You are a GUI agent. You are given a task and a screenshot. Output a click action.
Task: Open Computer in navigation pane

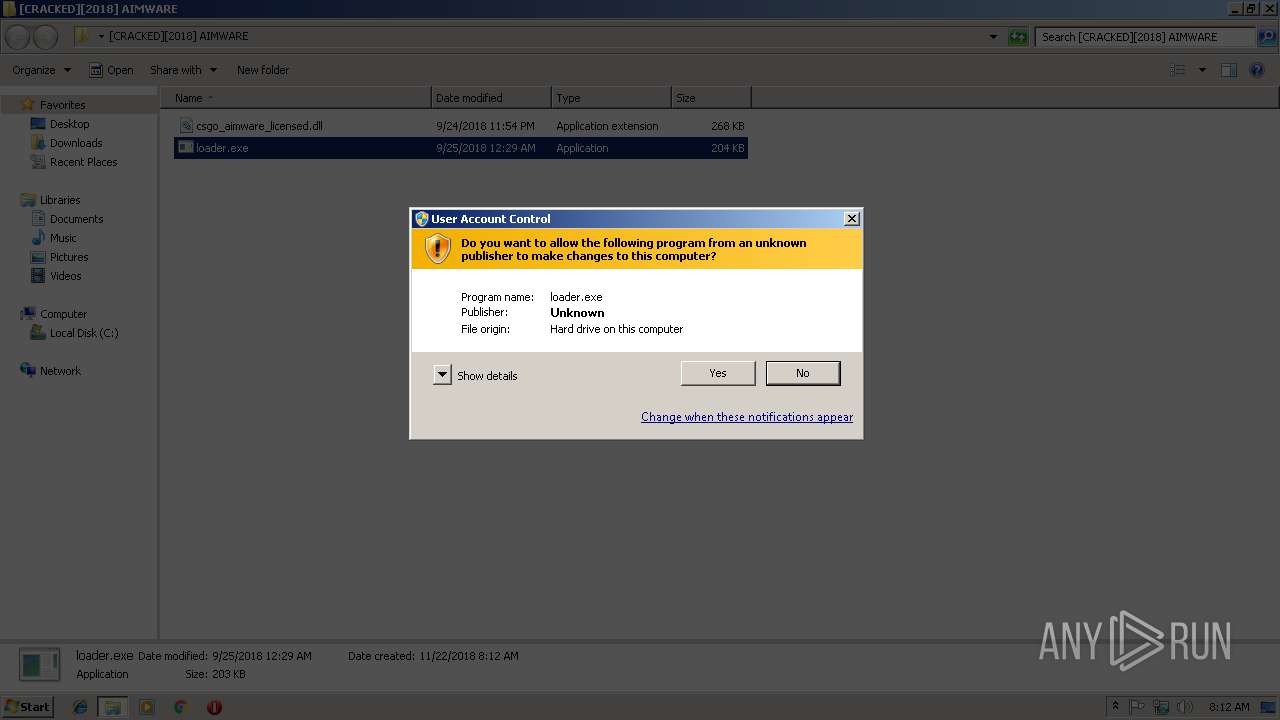pyautogui.click(x=63, y=314)
